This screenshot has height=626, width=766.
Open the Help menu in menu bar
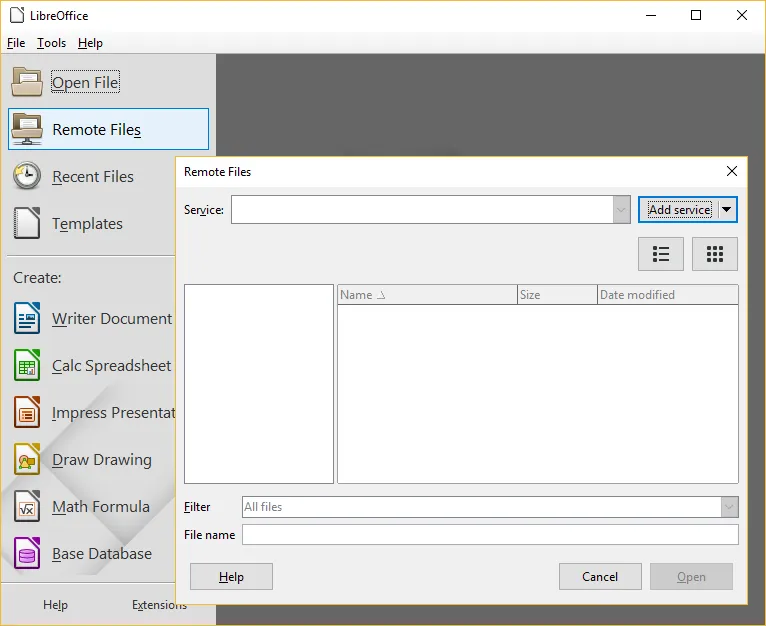pyautogui.click(x=90, y=43)
